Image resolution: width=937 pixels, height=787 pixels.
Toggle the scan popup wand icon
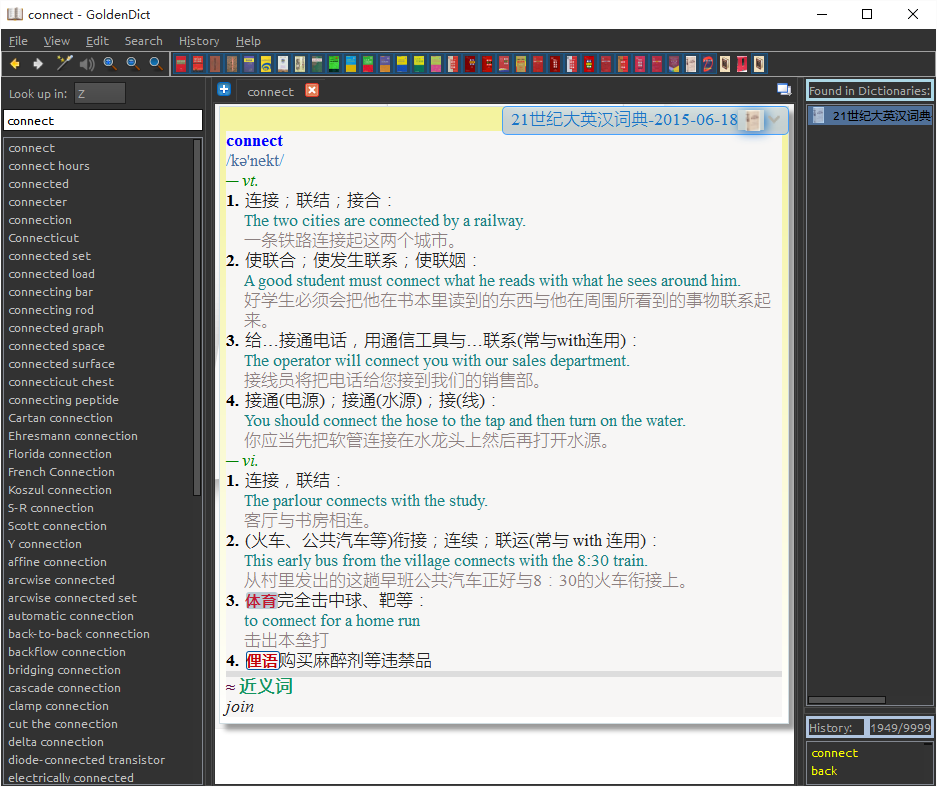pyautogui.click(x=64, y=63)
